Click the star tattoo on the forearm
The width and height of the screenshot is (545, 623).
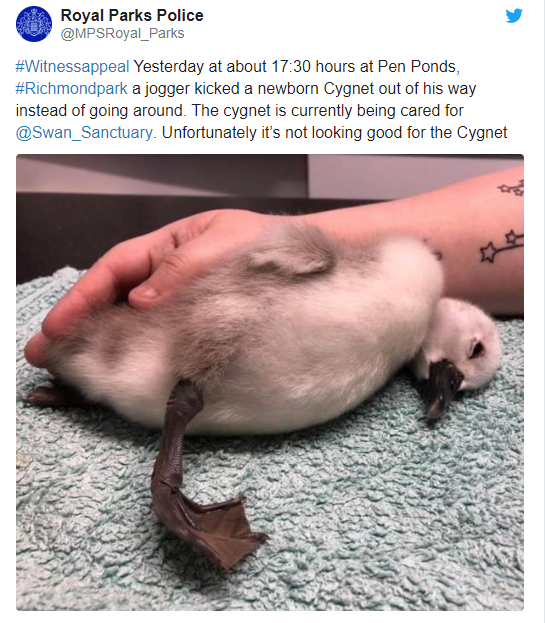[502, 246]
